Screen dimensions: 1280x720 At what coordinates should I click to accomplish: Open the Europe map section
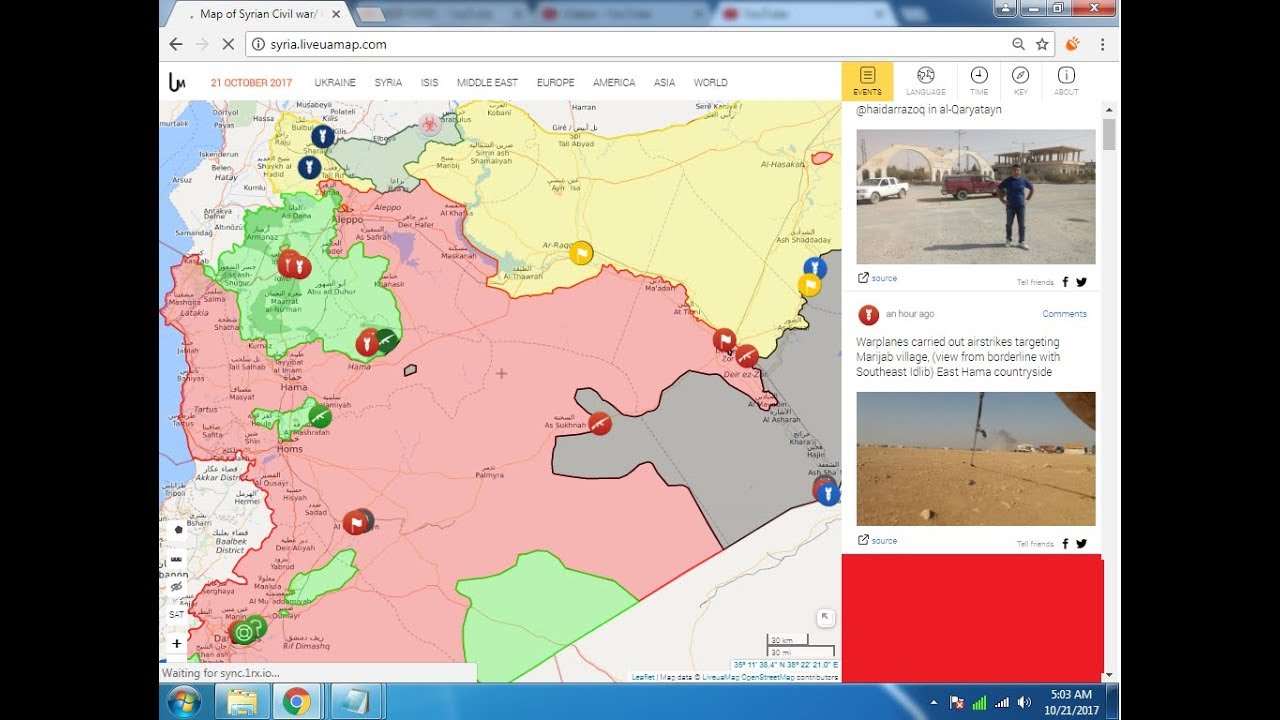[x=555, y=83]
